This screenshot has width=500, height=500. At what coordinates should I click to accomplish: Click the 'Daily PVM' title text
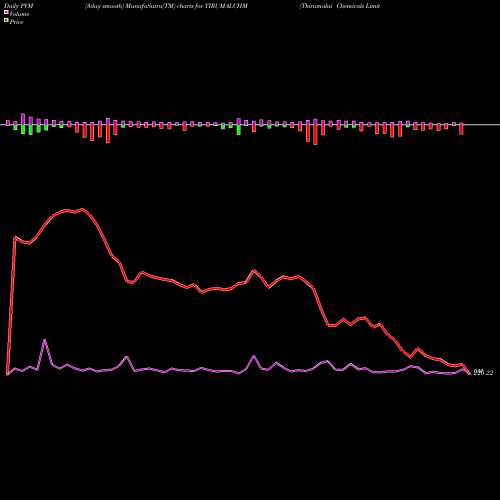[19, 6]
